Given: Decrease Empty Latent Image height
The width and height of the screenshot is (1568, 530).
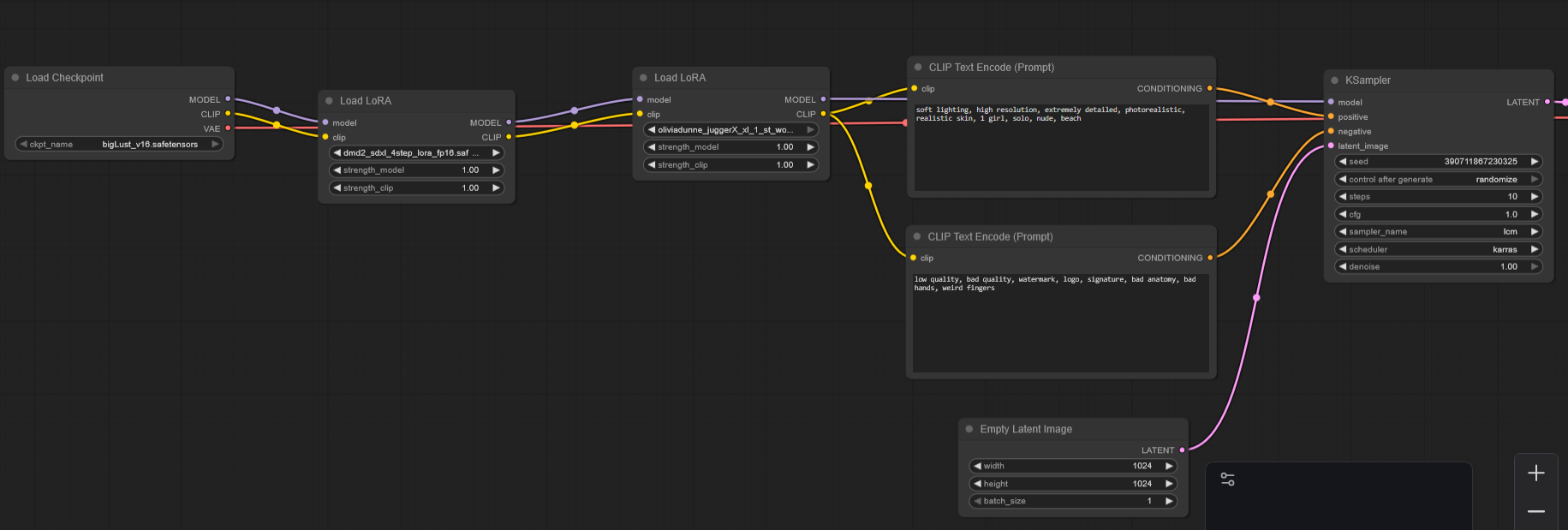Looking at the screenshot, I should 977,484.
